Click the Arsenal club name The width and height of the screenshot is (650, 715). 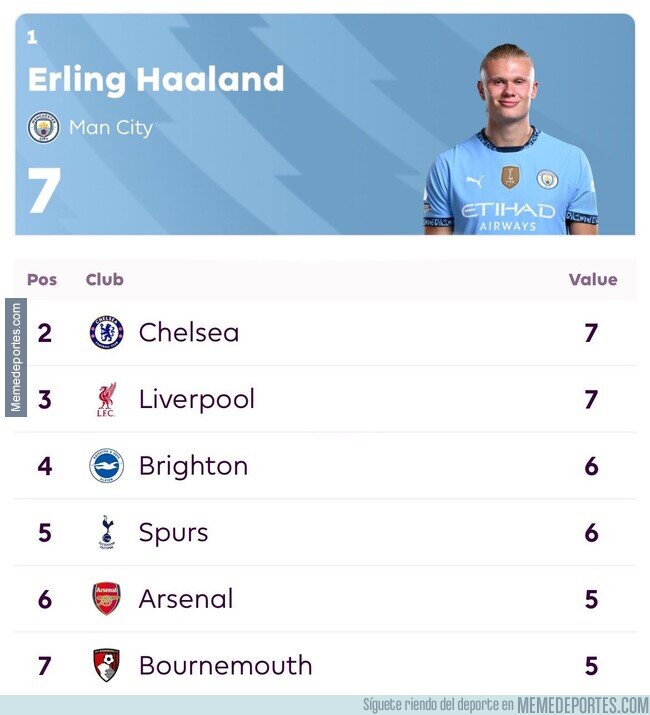coord(186,599)
